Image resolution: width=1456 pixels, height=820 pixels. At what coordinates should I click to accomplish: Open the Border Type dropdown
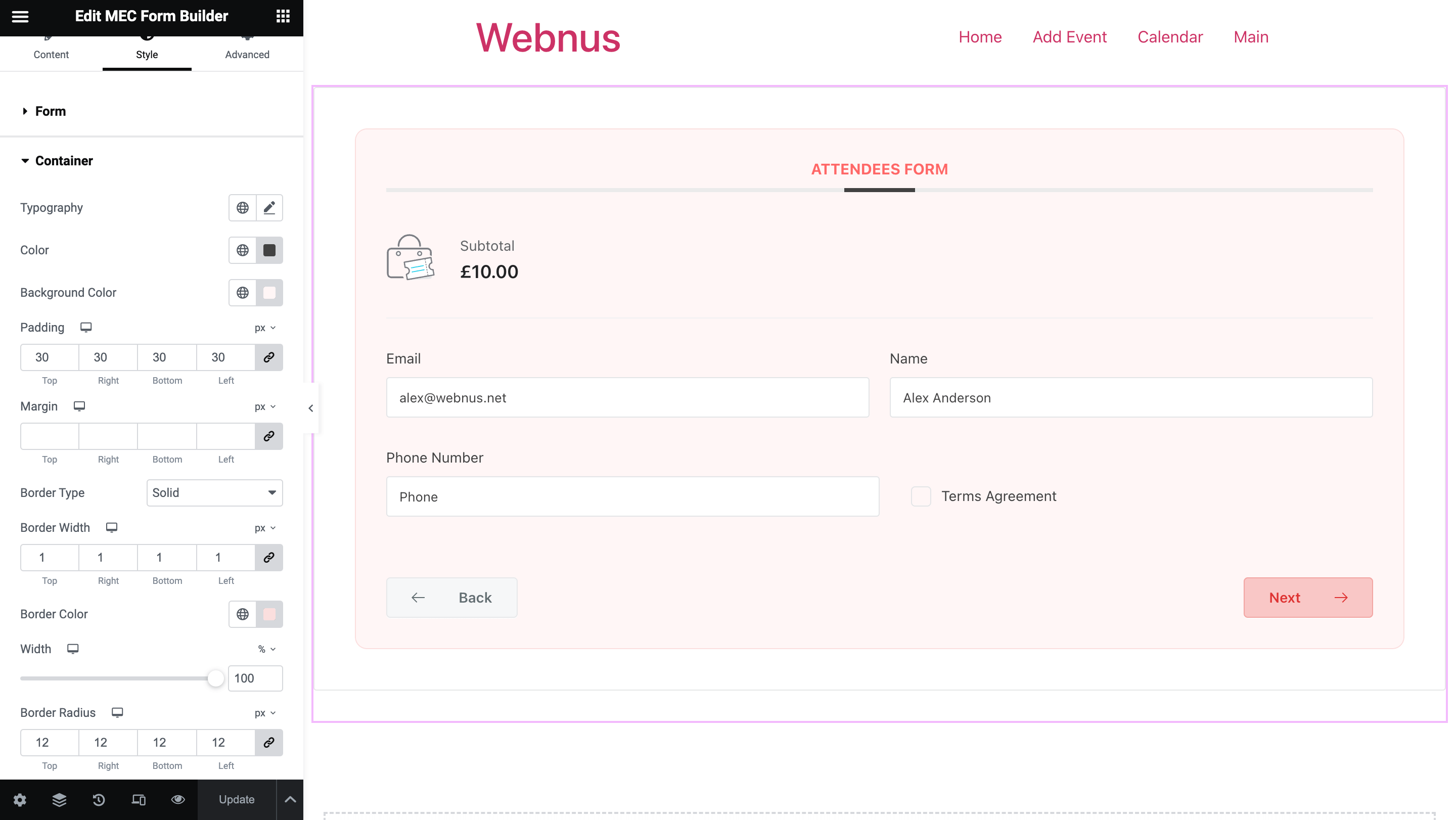pyautogui.click(x=214, y=493)
